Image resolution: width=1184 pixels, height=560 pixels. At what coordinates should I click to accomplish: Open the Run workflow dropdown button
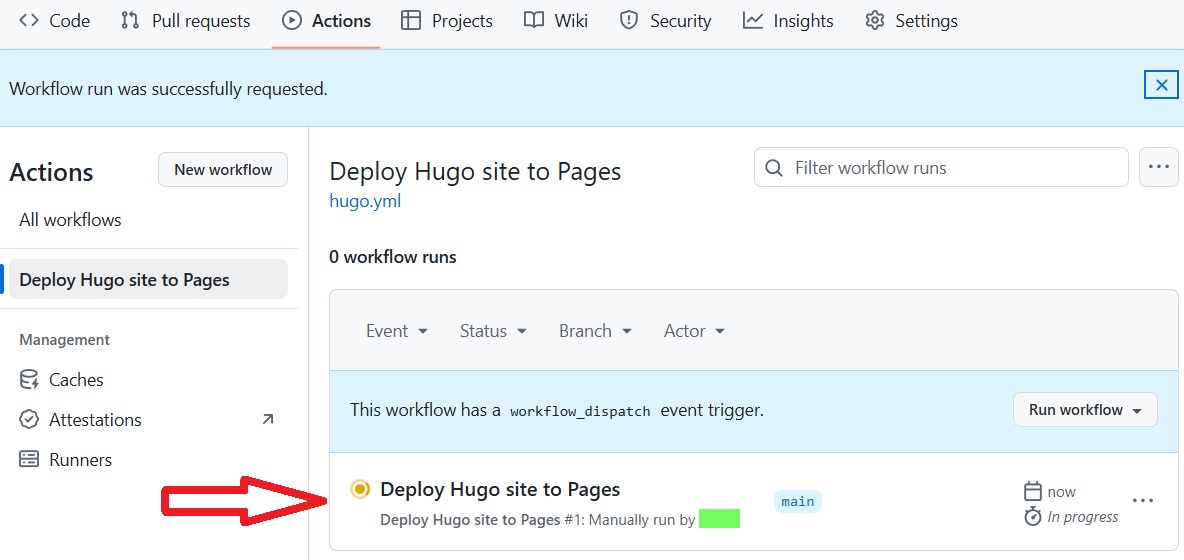click(1085, 410)
